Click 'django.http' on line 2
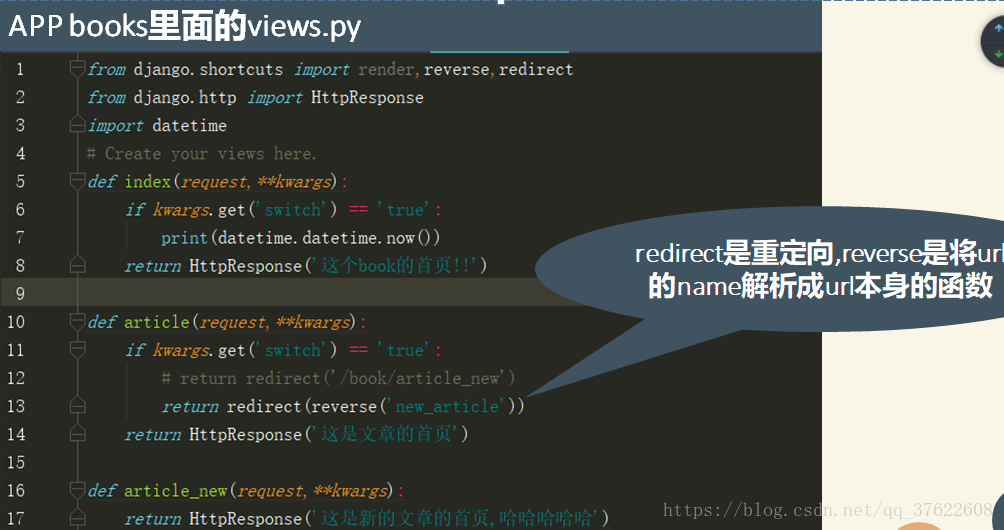The height and width of the screenshot is (530, 1004). (x=185, y=97)
